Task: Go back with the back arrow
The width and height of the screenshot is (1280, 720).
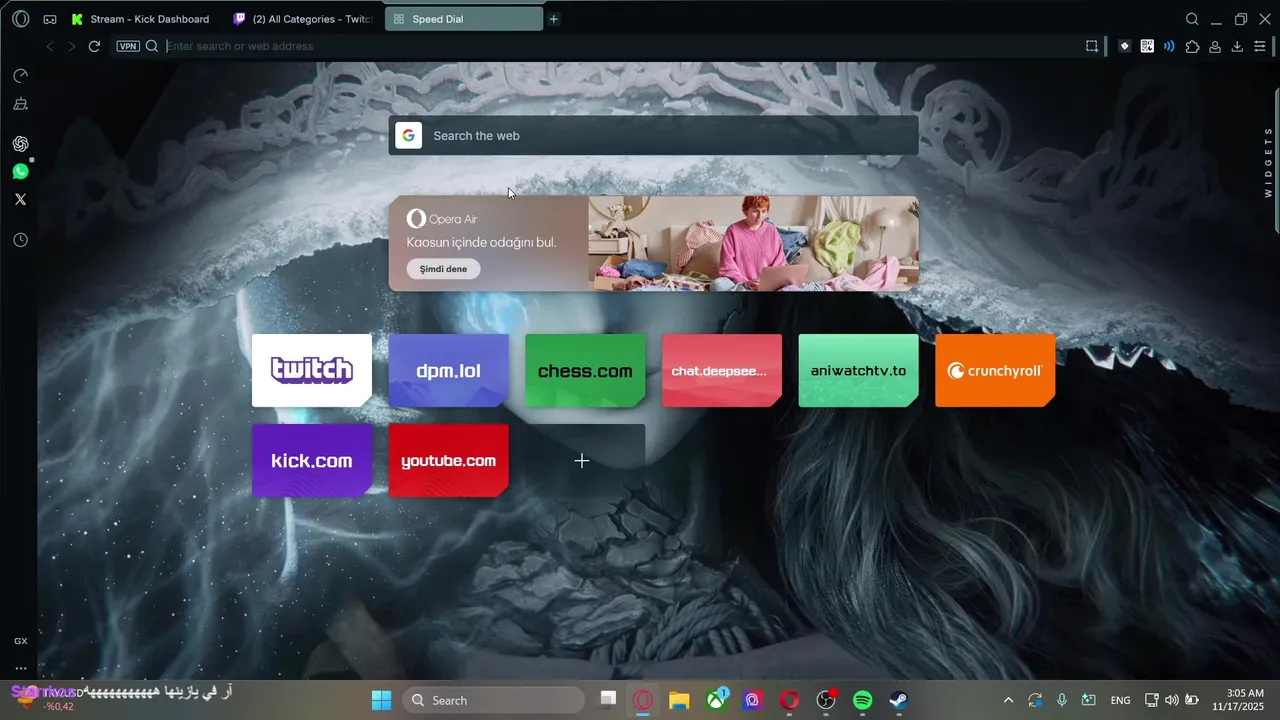Action: [50, 46]
